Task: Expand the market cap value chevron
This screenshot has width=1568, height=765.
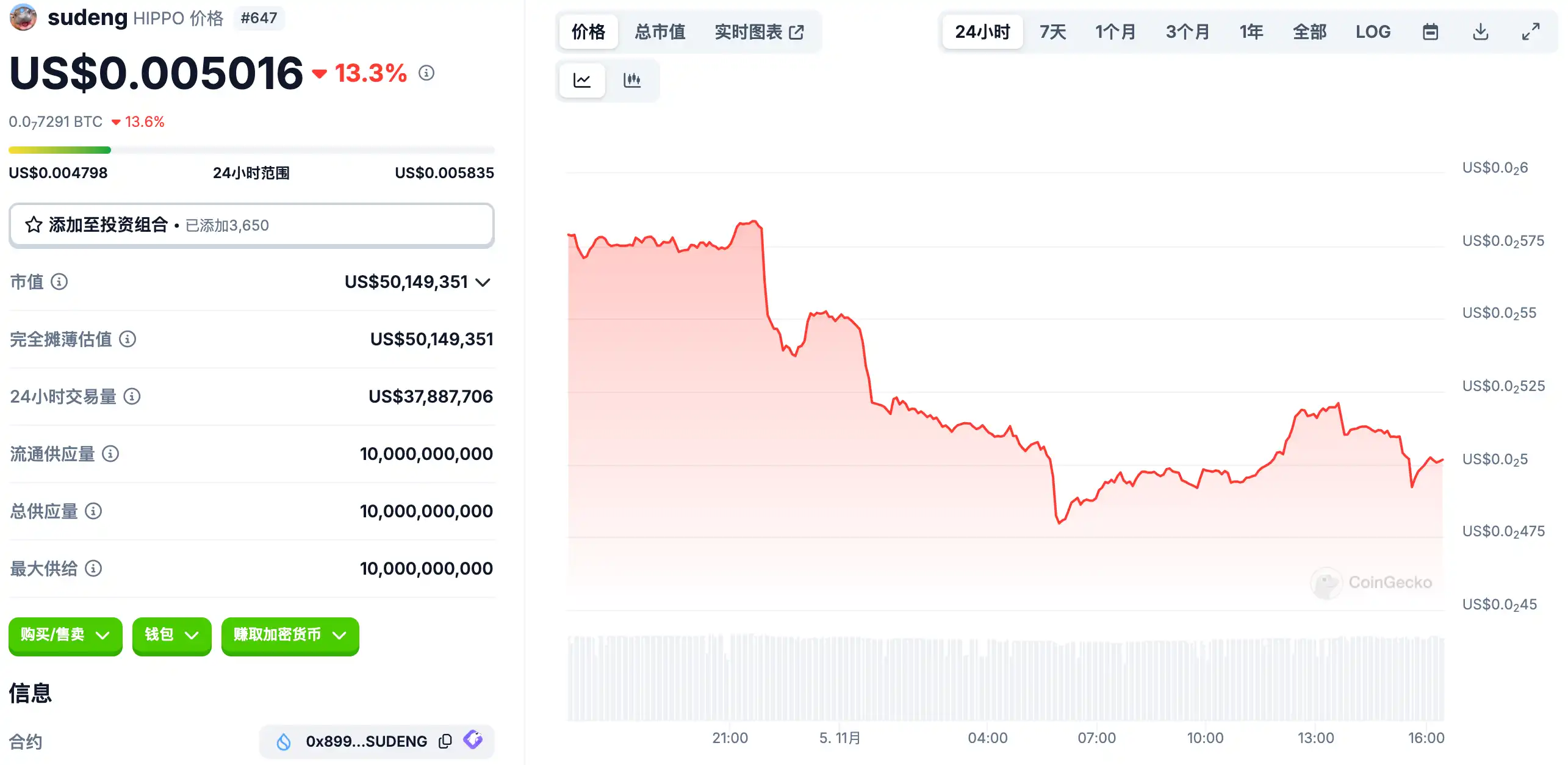Action: point(483,282)
